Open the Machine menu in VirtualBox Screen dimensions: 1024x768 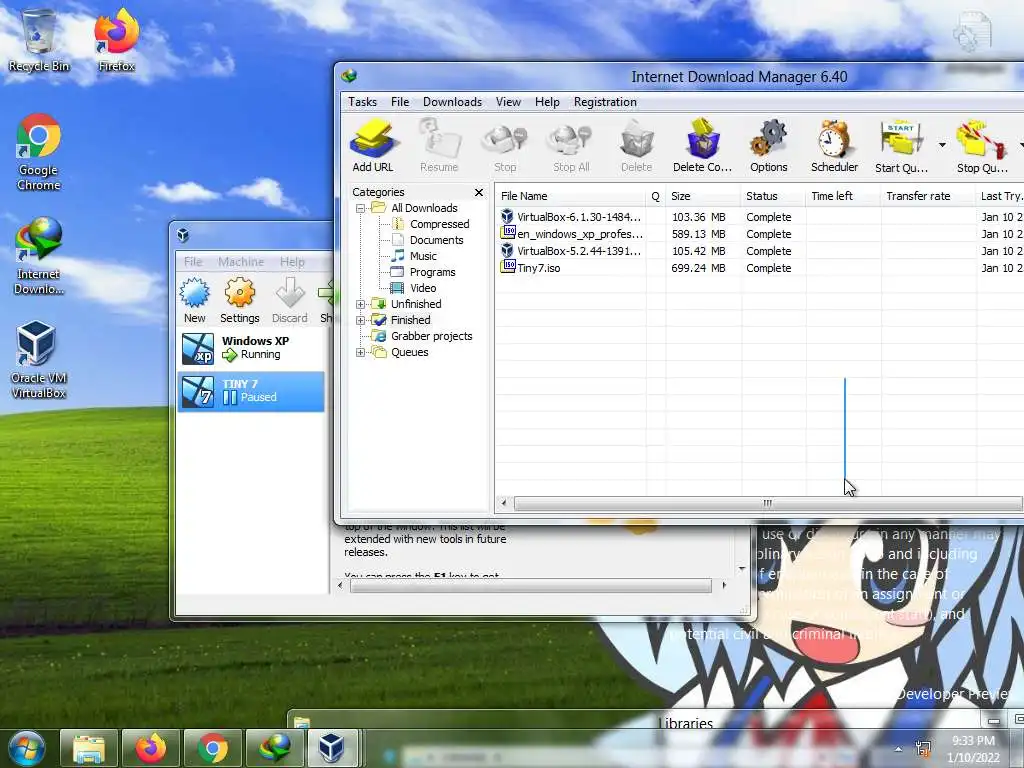pyautogui.click(x=241, y=262)
